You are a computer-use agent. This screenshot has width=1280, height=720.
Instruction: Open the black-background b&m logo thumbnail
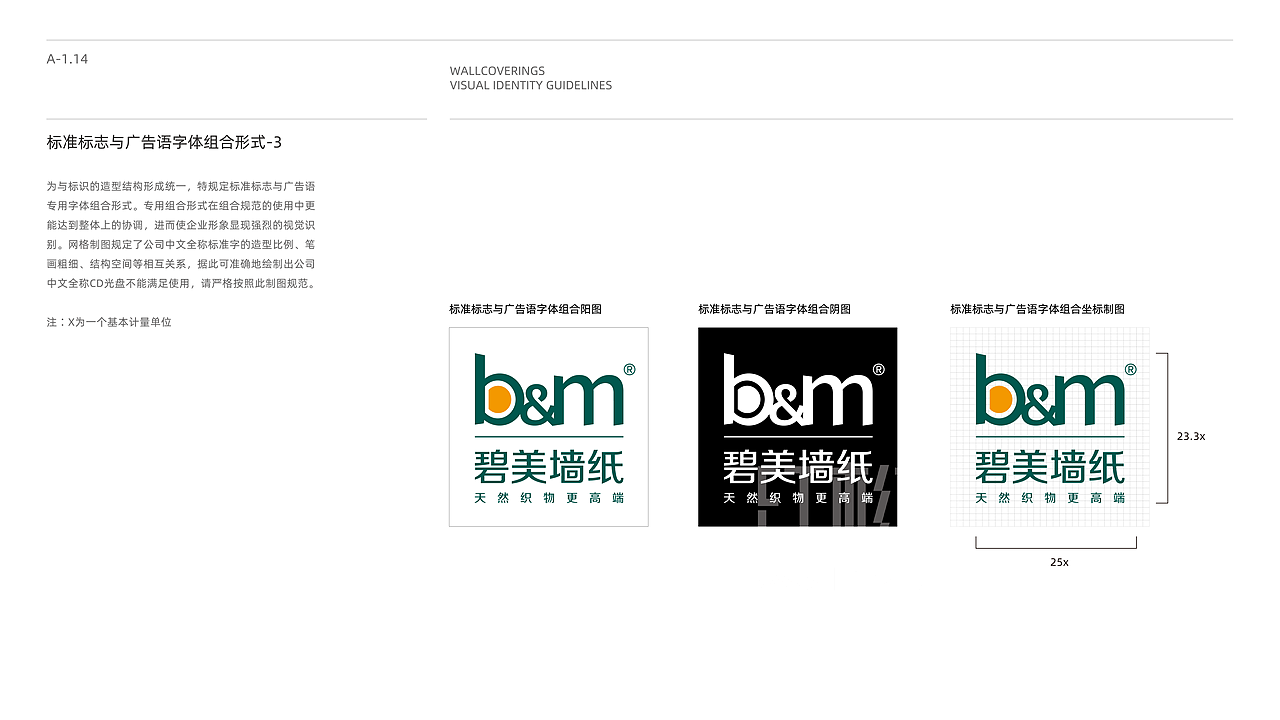pyautogui.click(x=797, y=427)
